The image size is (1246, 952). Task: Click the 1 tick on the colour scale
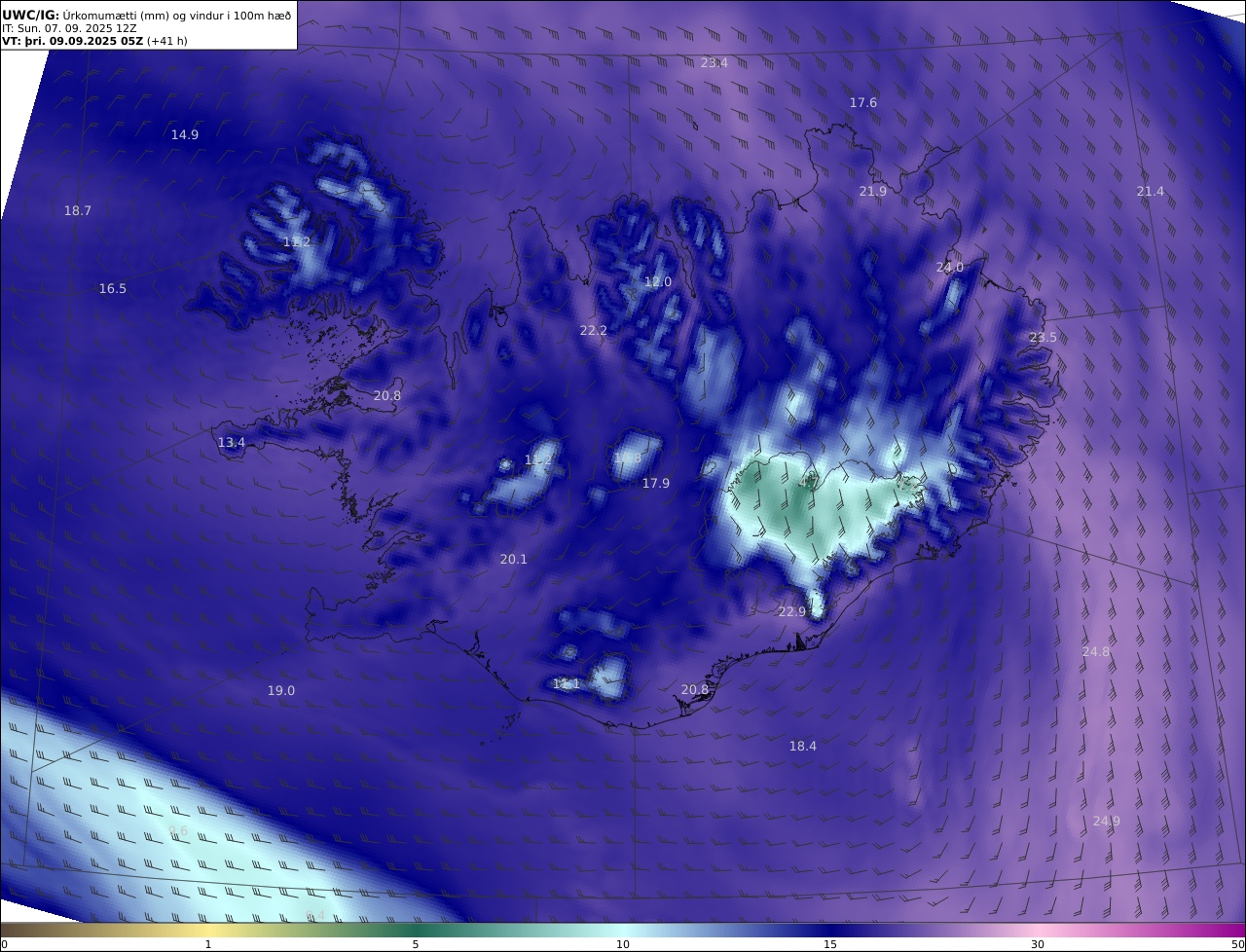(208, 944)
